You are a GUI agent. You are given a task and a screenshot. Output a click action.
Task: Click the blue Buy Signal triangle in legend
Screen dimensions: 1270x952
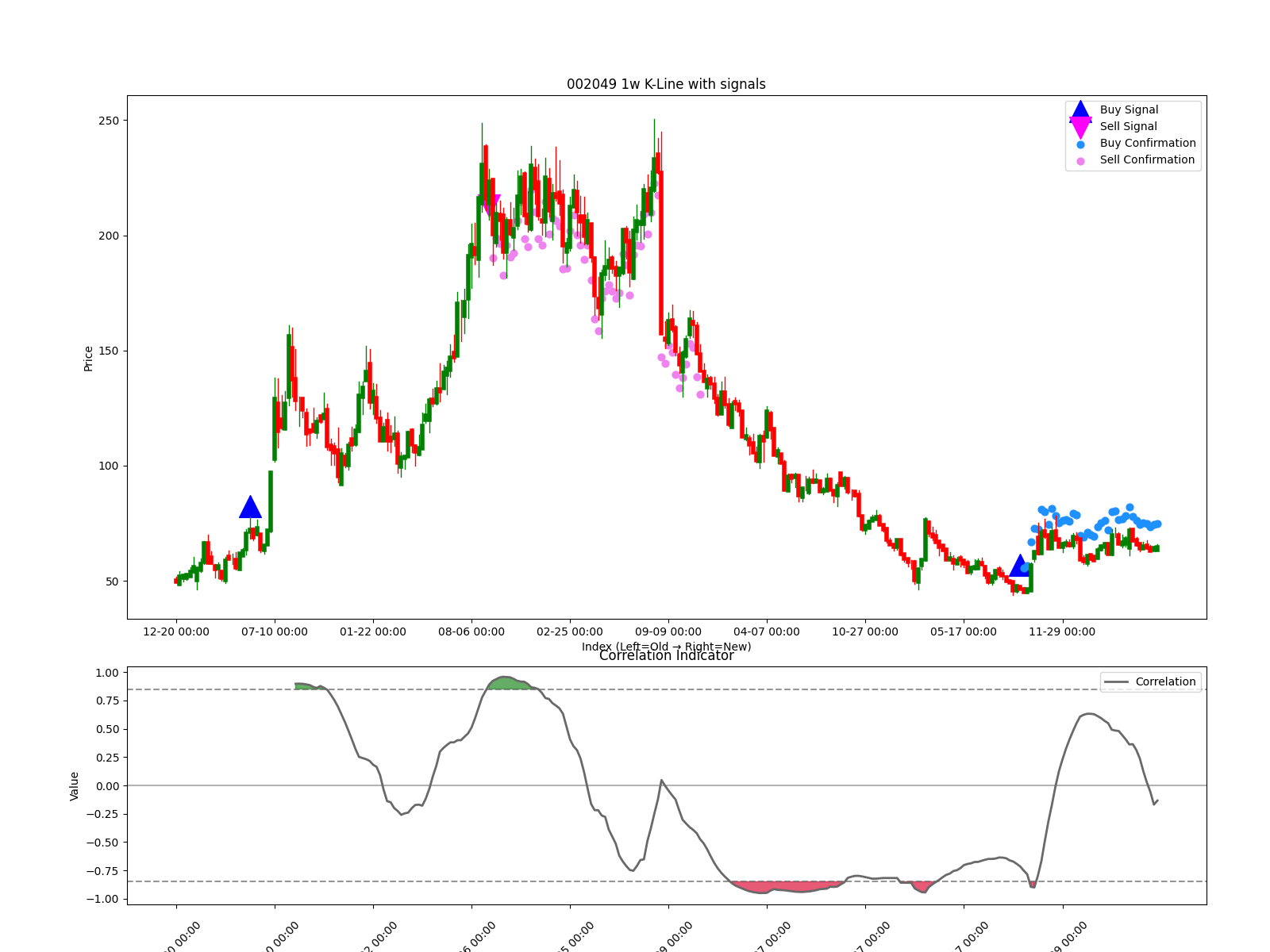point(1080,110)
